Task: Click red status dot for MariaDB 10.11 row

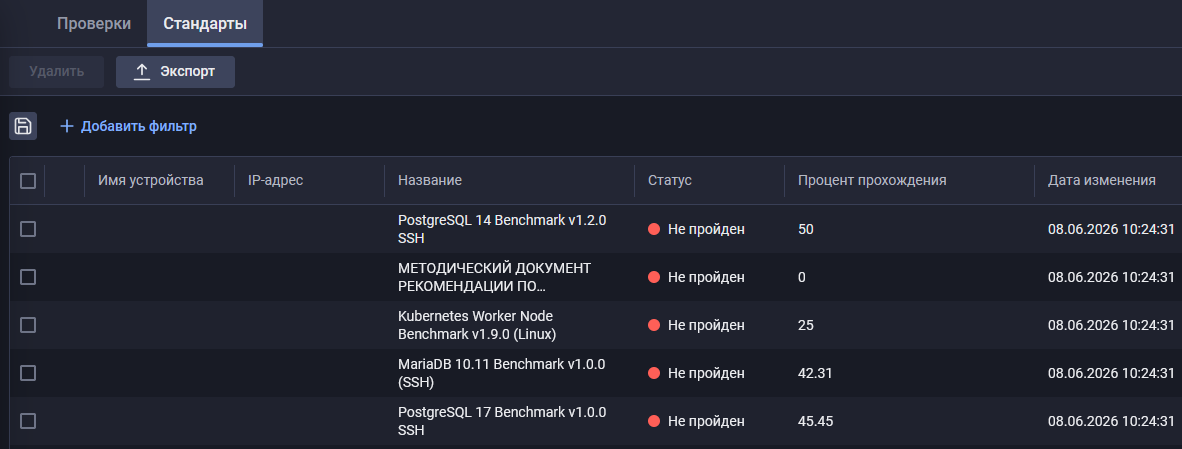Action: [x=654, y=373]
